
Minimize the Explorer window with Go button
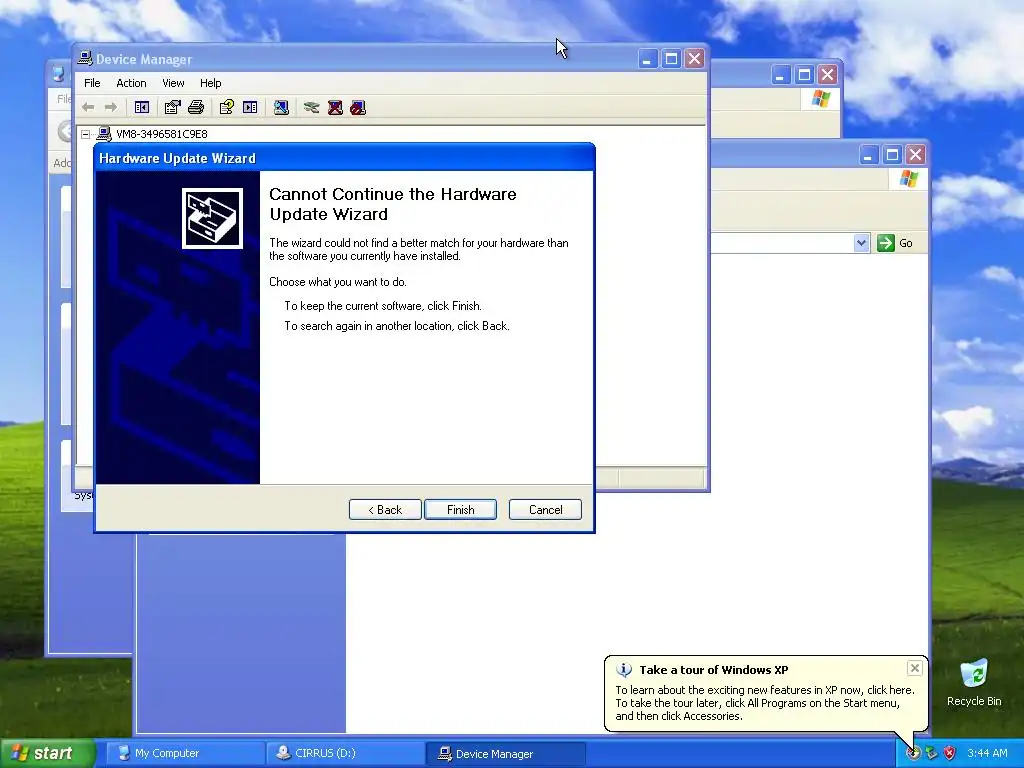point(869,155)
